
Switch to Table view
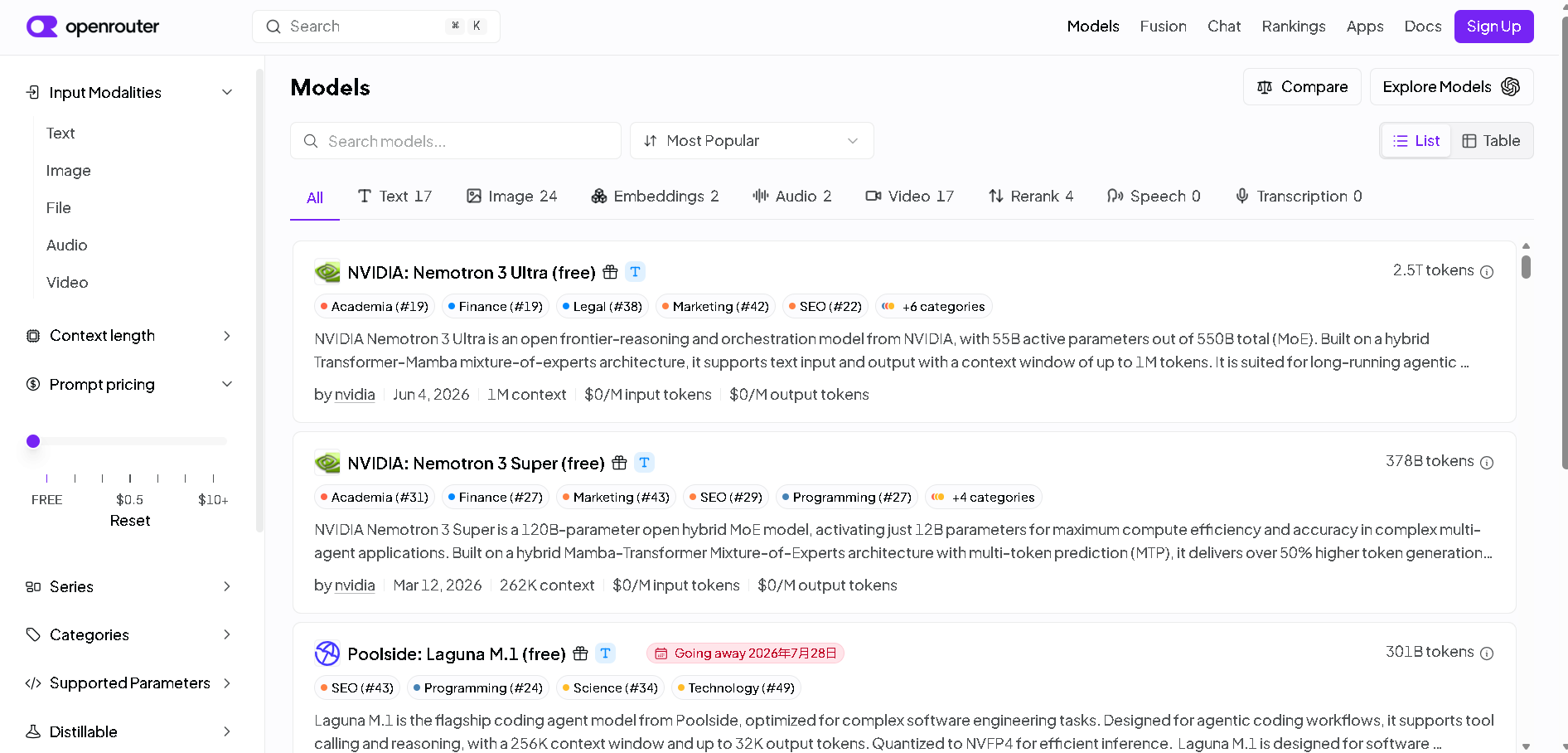(x=1491, y=141)
